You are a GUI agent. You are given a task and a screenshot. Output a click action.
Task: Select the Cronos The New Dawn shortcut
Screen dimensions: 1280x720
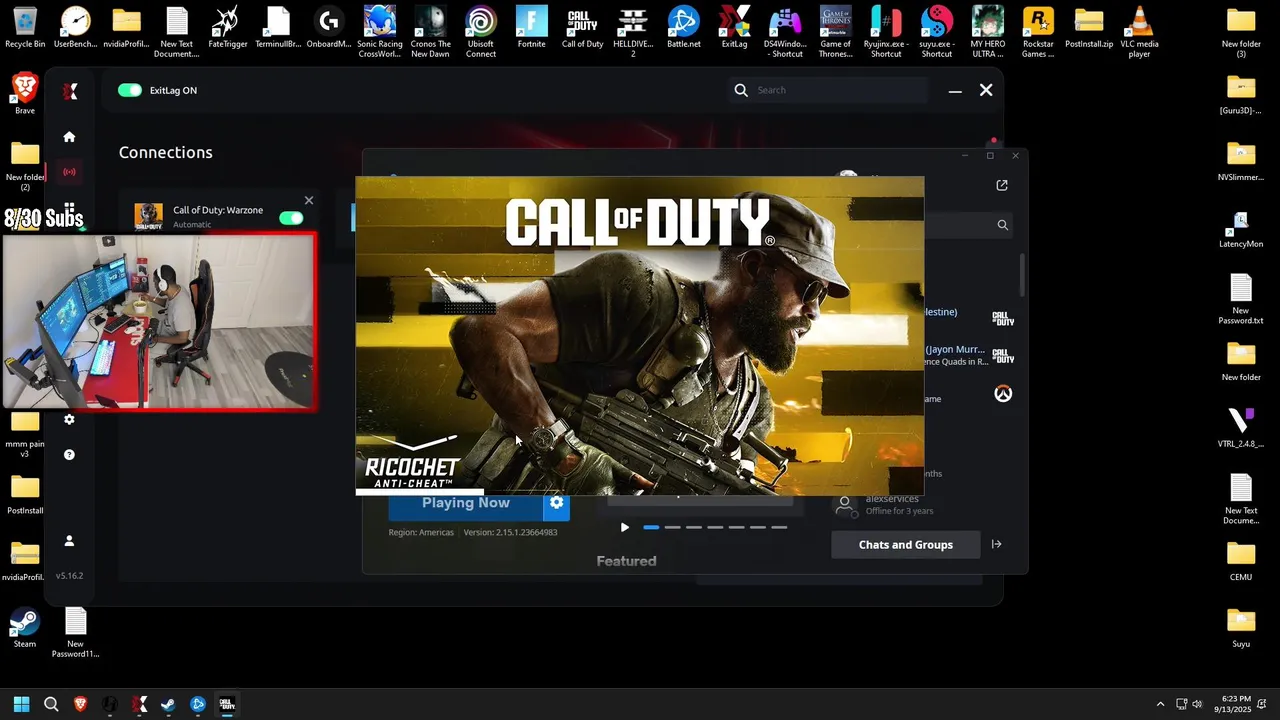(x=430, y=32)
